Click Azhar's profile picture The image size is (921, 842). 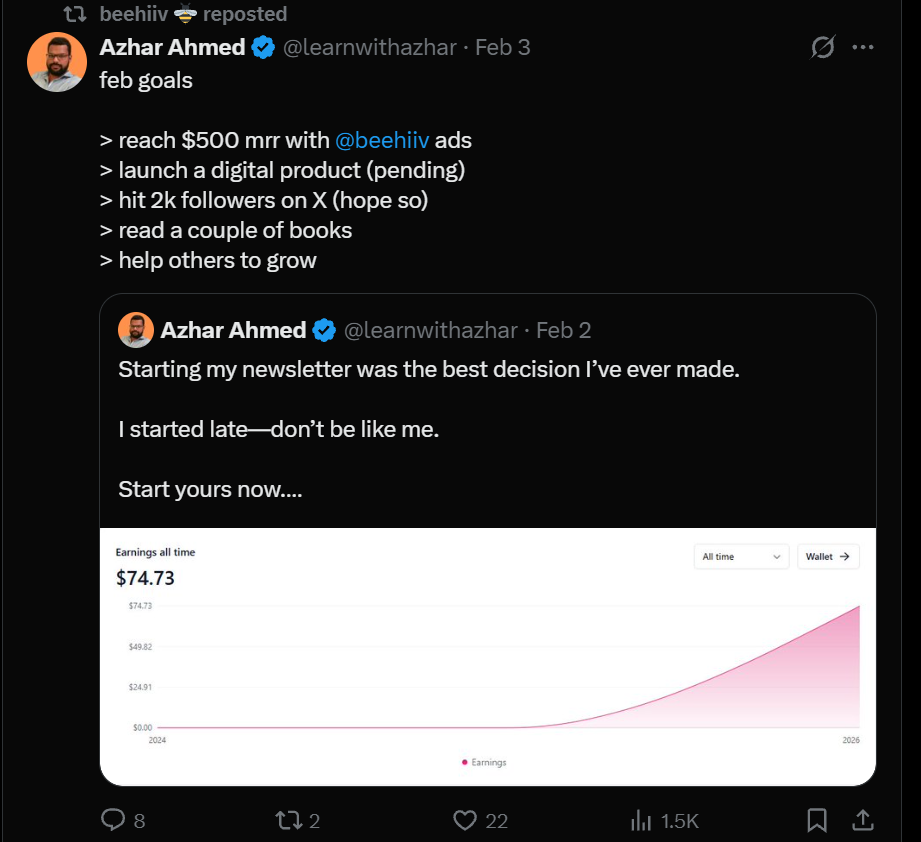click(57, 61)
